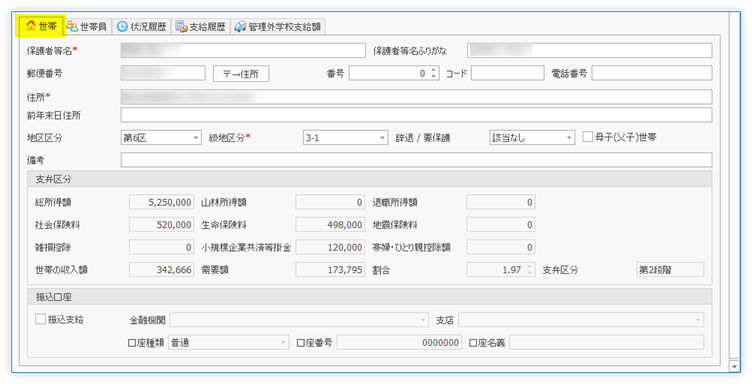Click the 前年末日住所 field
The width and height of the screenshot is (752, 384).
click(x=416, y=115)
